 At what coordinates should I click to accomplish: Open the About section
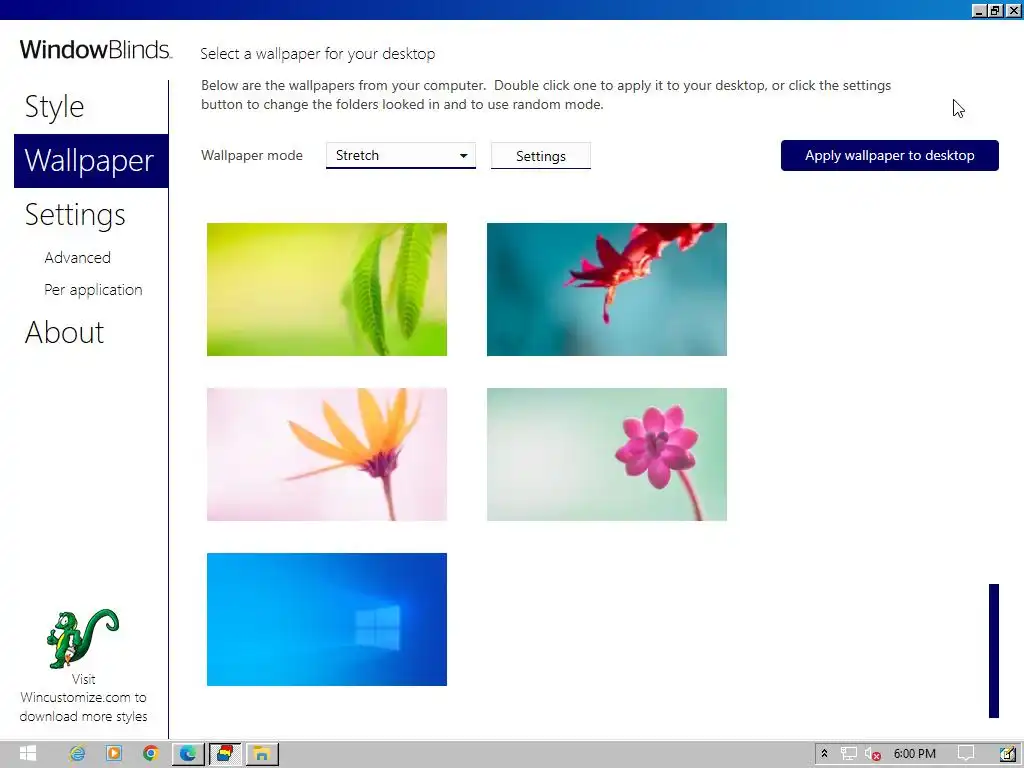64,332
